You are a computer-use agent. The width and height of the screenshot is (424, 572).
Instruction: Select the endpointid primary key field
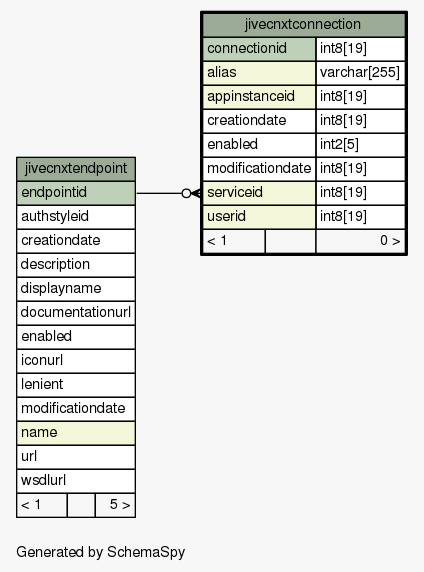76,193
